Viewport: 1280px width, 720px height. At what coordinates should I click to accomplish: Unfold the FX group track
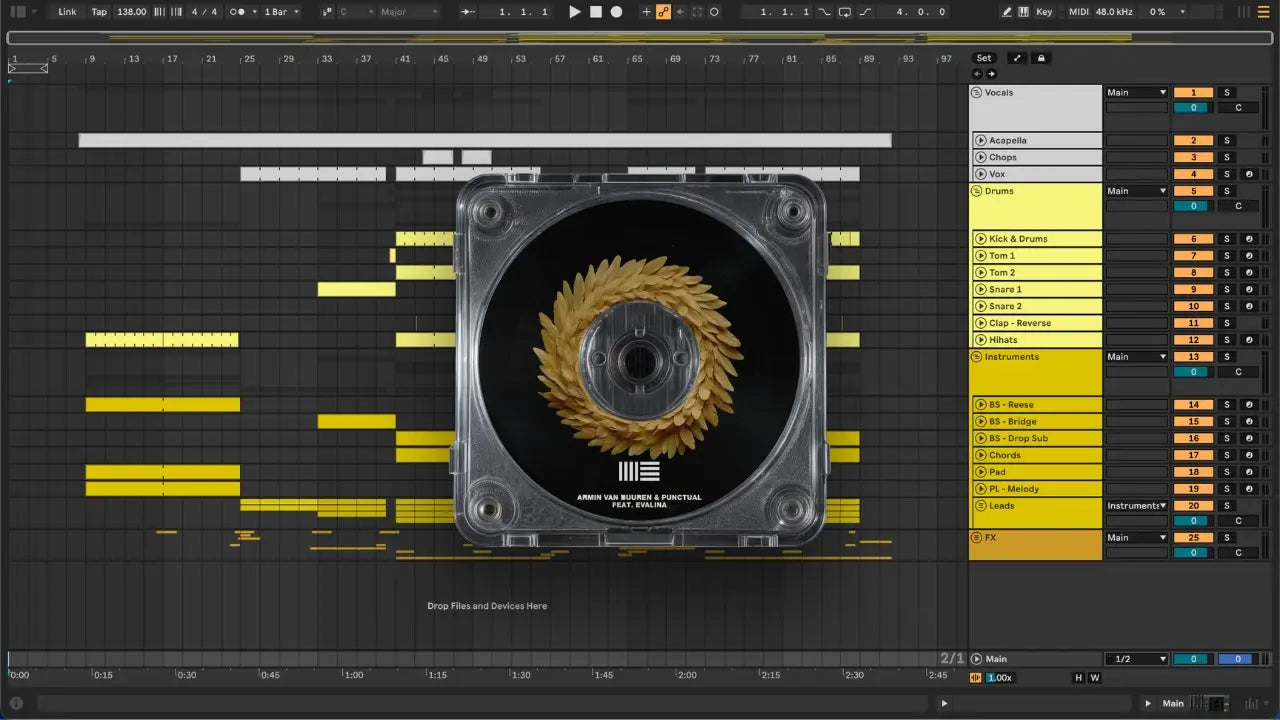tap(977, 538)
